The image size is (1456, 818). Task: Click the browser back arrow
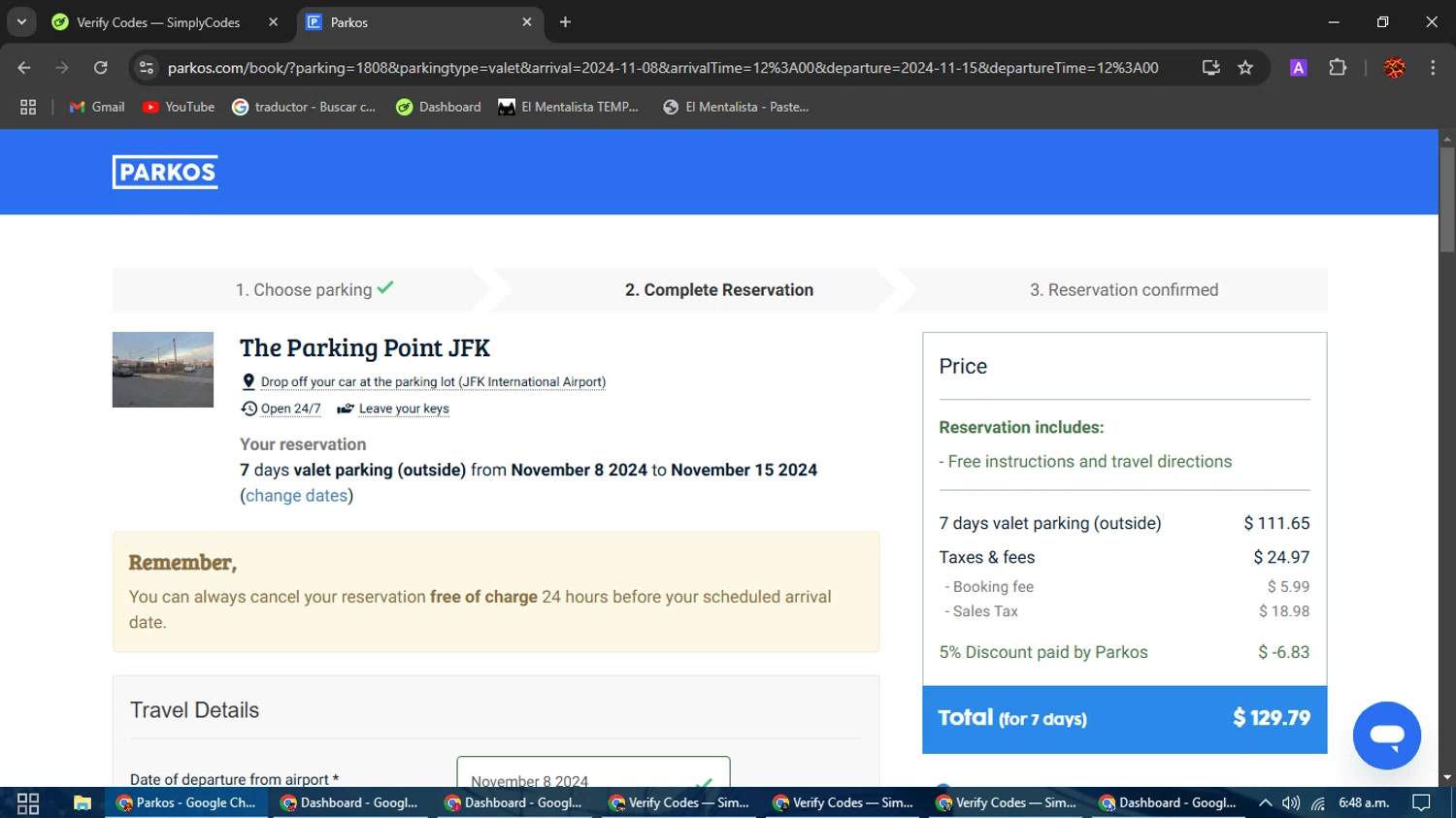24,68
